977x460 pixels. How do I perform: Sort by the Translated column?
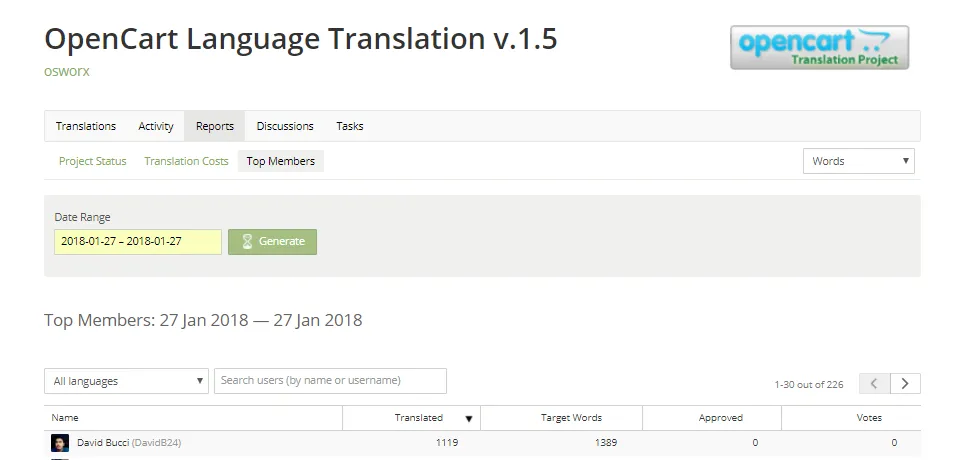pos(412,418)
